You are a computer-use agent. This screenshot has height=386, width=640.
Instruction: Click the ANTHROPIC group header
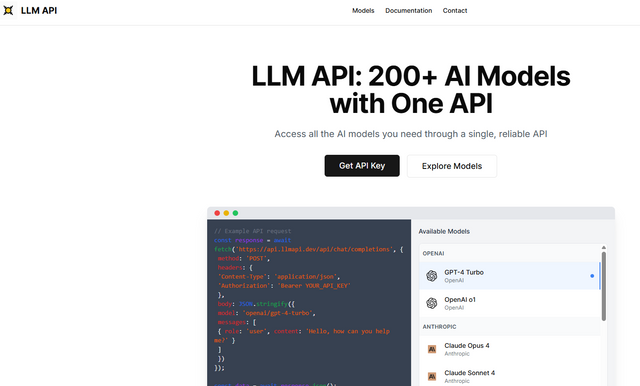(x=439, y=327)
